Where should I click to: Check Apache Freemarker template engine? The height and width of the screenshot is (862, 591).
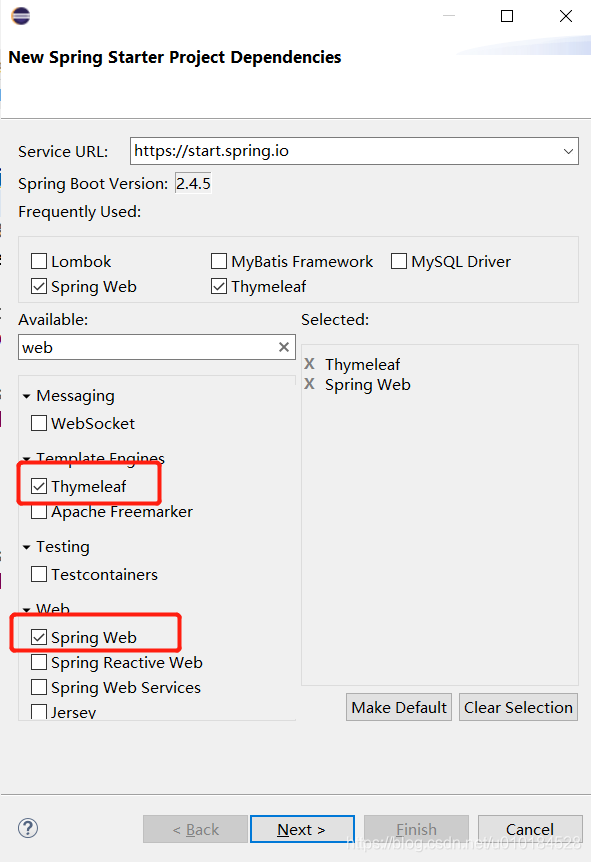point(39,512)
